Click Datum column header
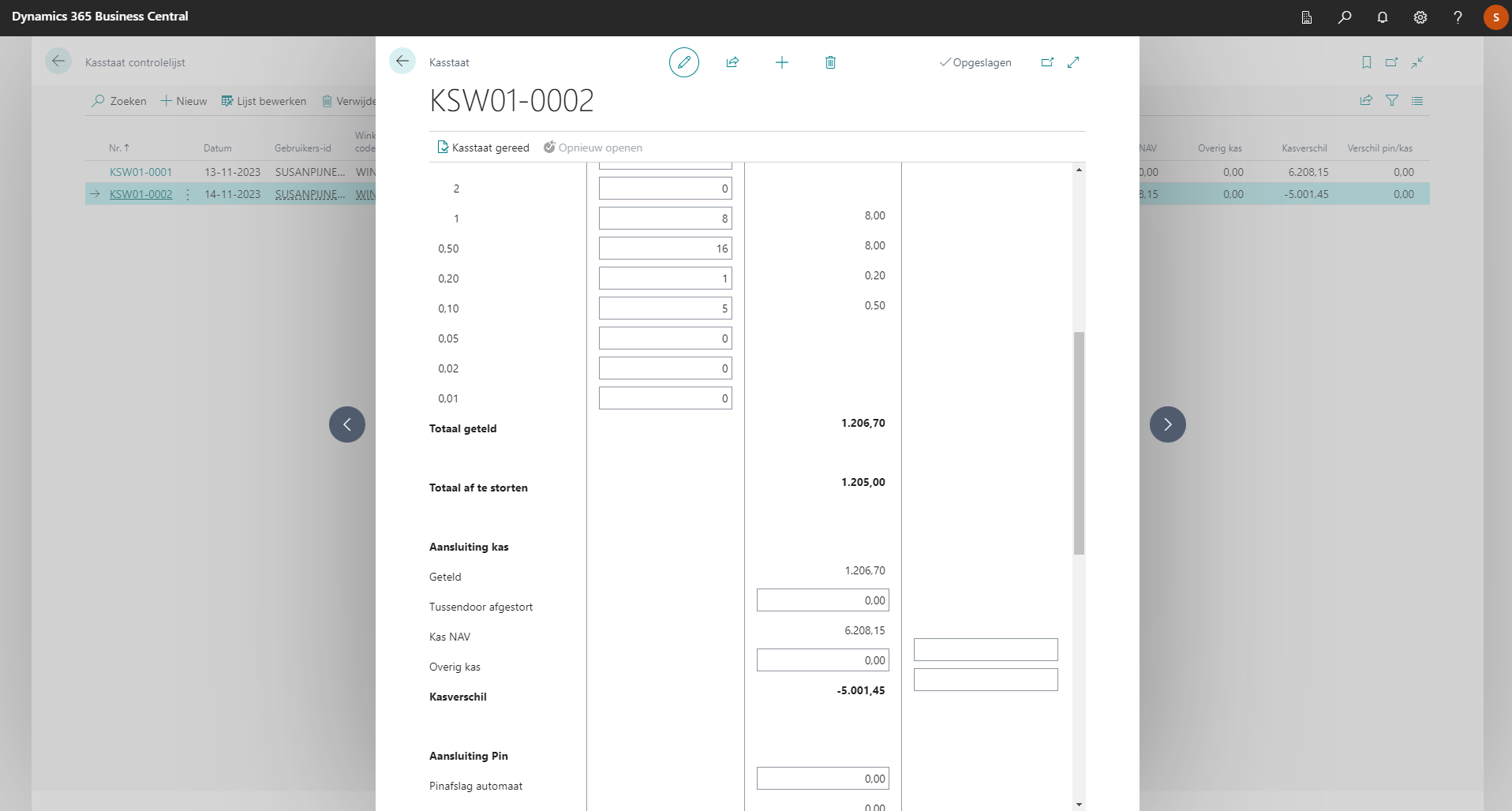 pyautogui.click(x=218, y=148)
